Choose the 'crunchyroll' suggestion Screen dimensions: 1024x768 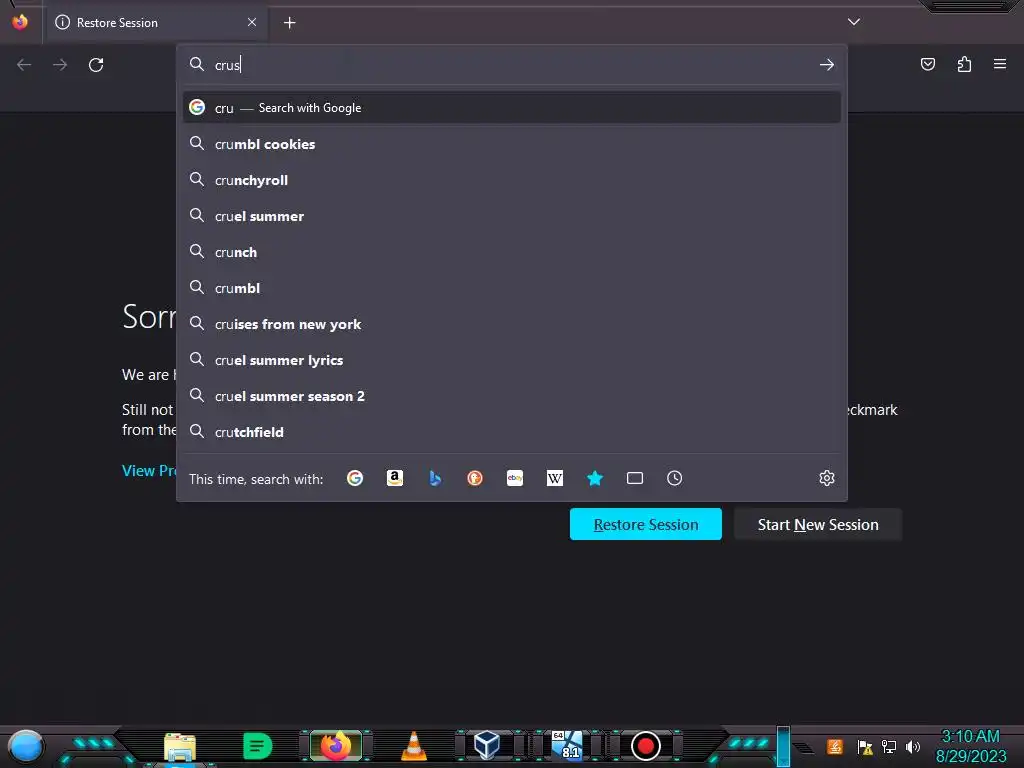512,180
